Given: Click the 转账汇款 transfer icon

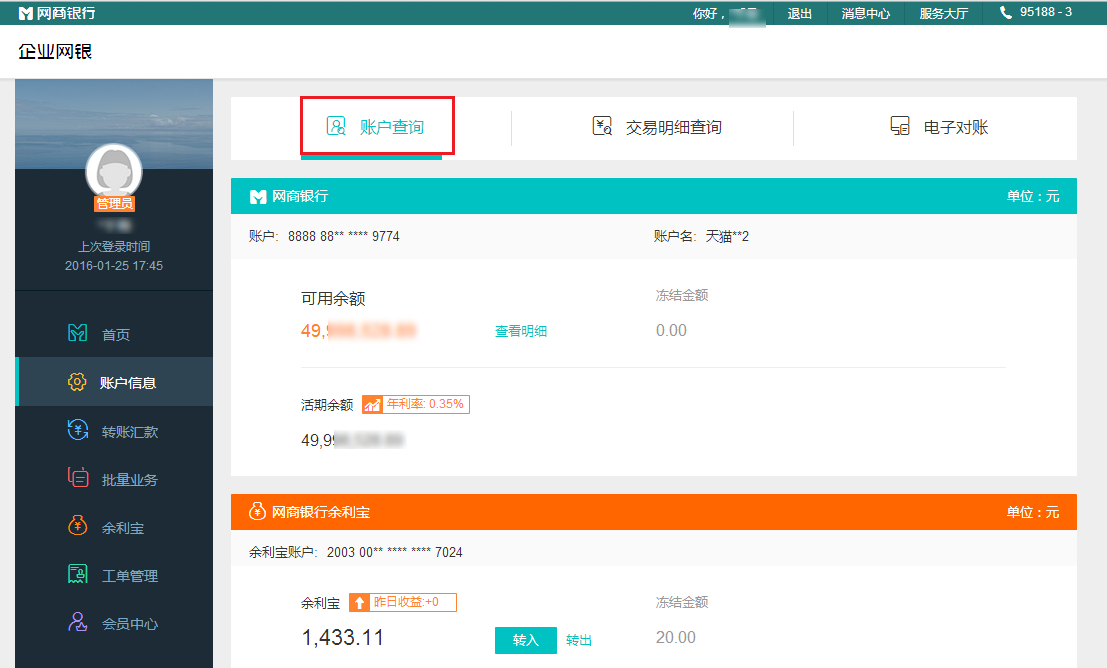Looking at the screenshot, I should point(78,430).
